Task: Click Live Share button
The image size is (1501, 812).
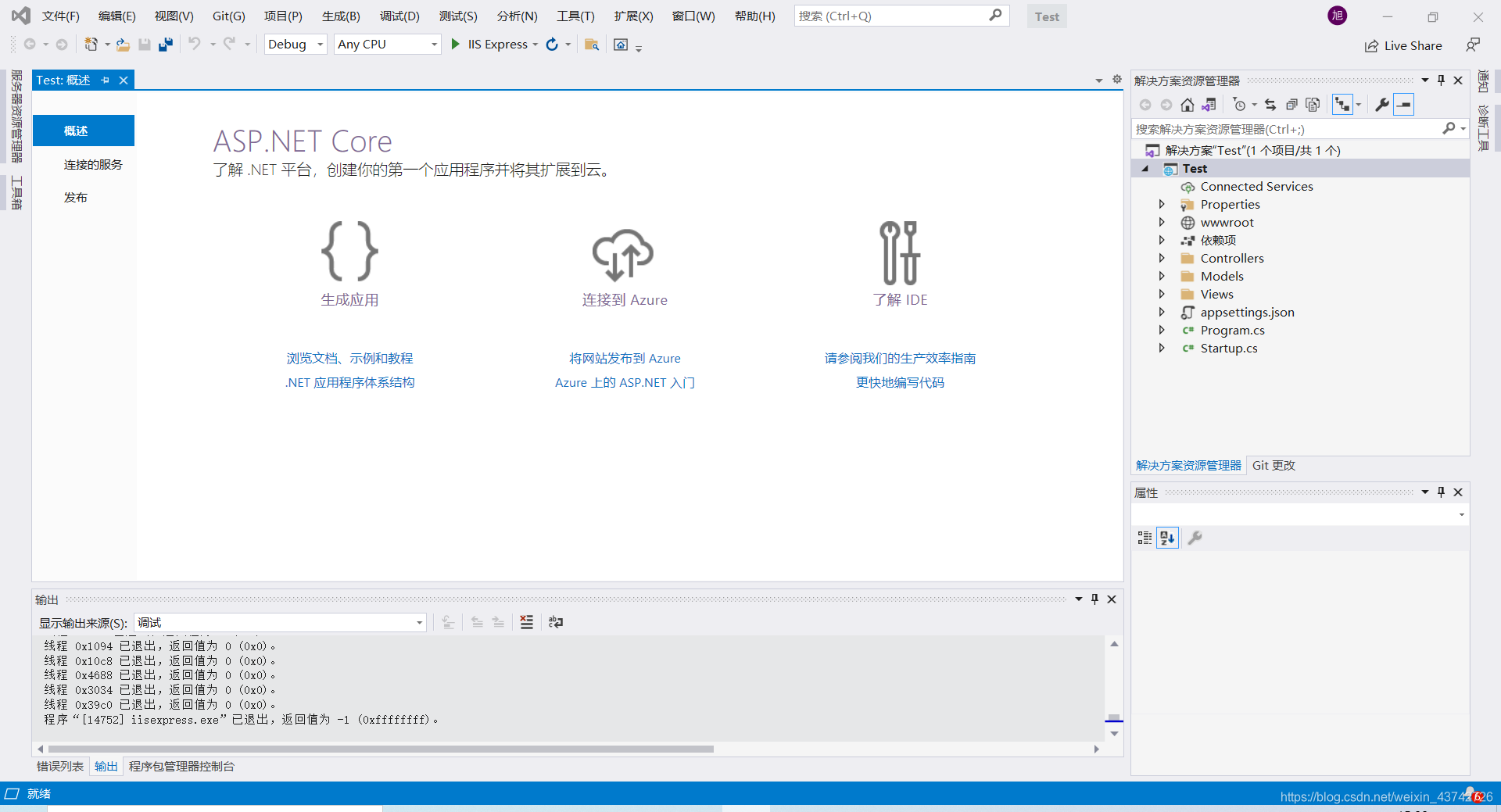Action: [1403, 46]
